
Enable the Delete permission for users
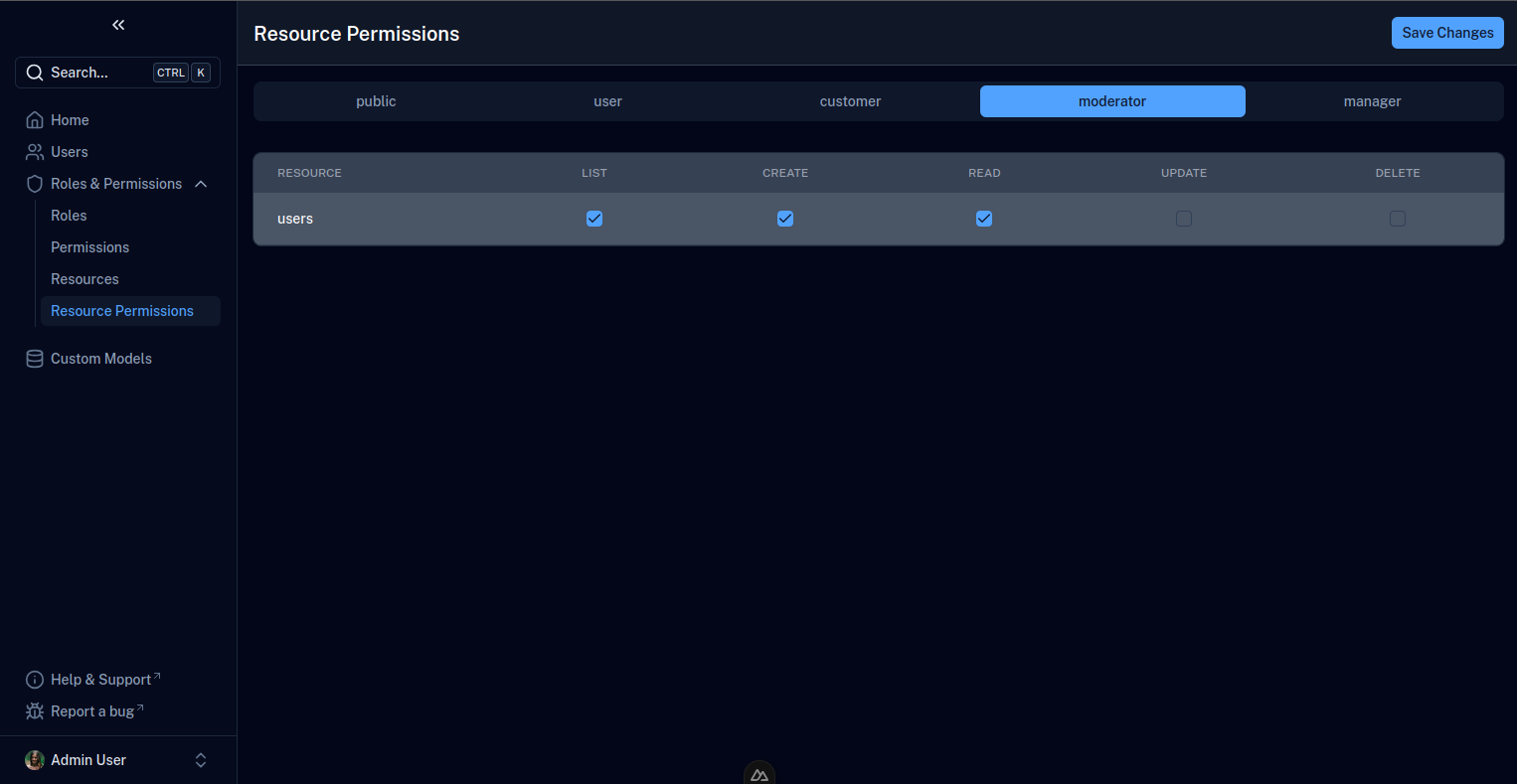(x=1398, y=218)
